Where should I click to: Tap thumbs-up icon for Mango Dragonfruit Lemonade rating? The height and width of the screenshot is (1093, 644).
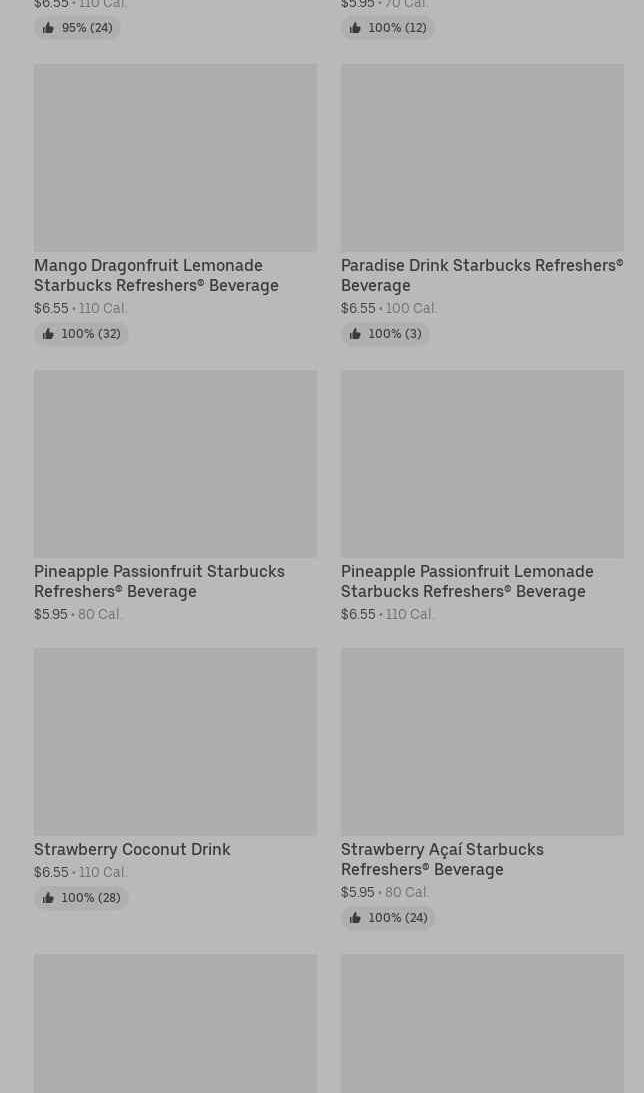pyautogui.click(x=48, y=334)
